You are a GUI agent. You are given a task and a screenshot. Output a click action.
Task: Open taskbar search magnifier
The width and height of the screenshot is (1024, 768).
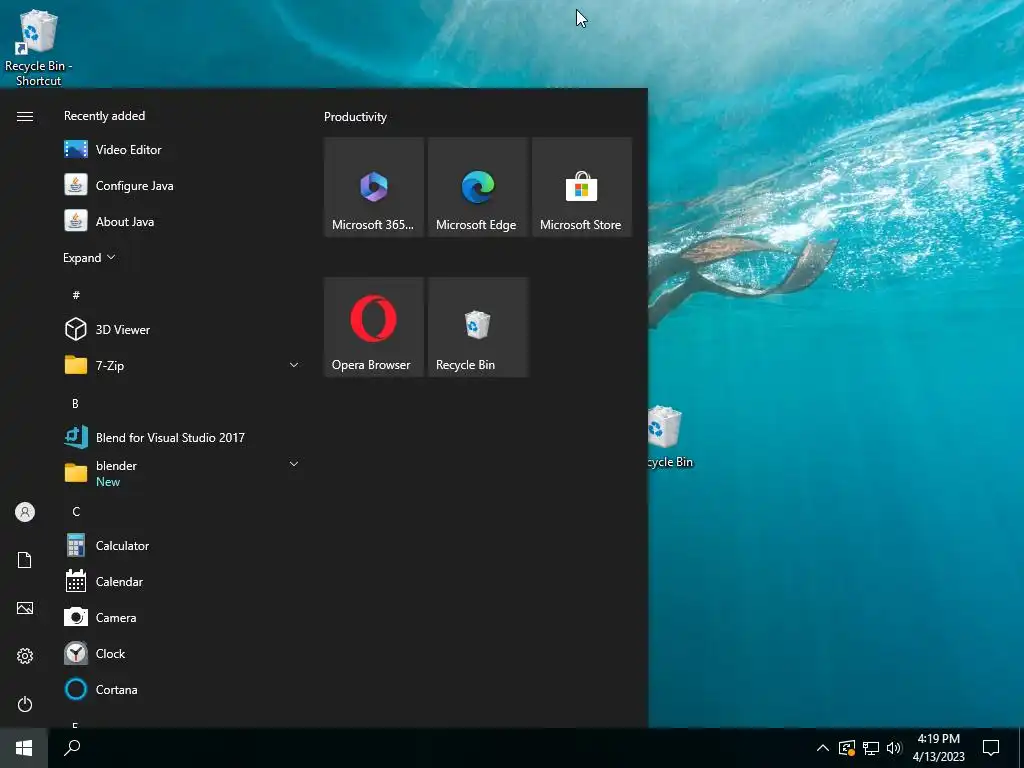pos(72,748)
